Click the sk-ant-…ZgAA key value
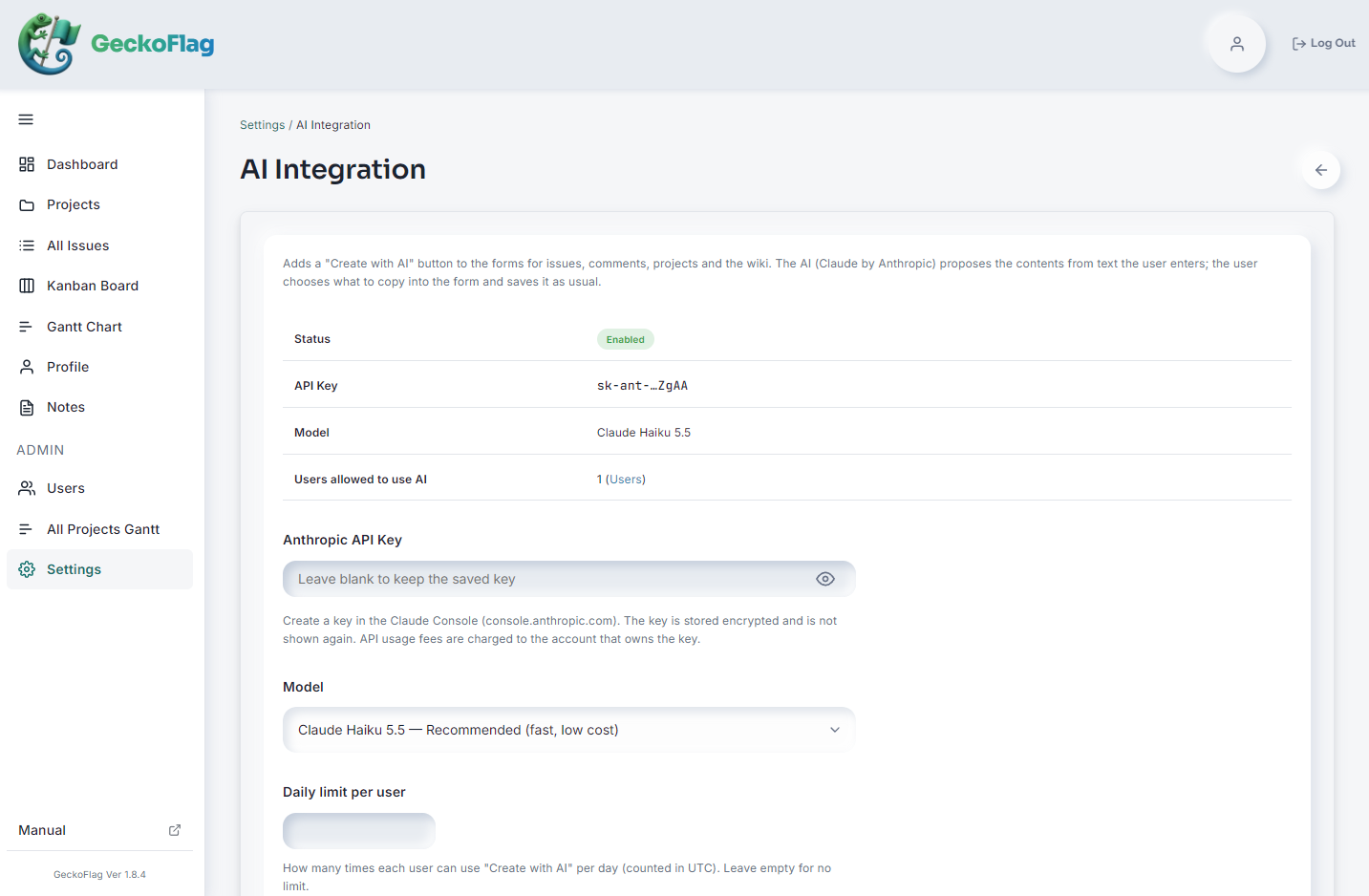 pos(642,386)
